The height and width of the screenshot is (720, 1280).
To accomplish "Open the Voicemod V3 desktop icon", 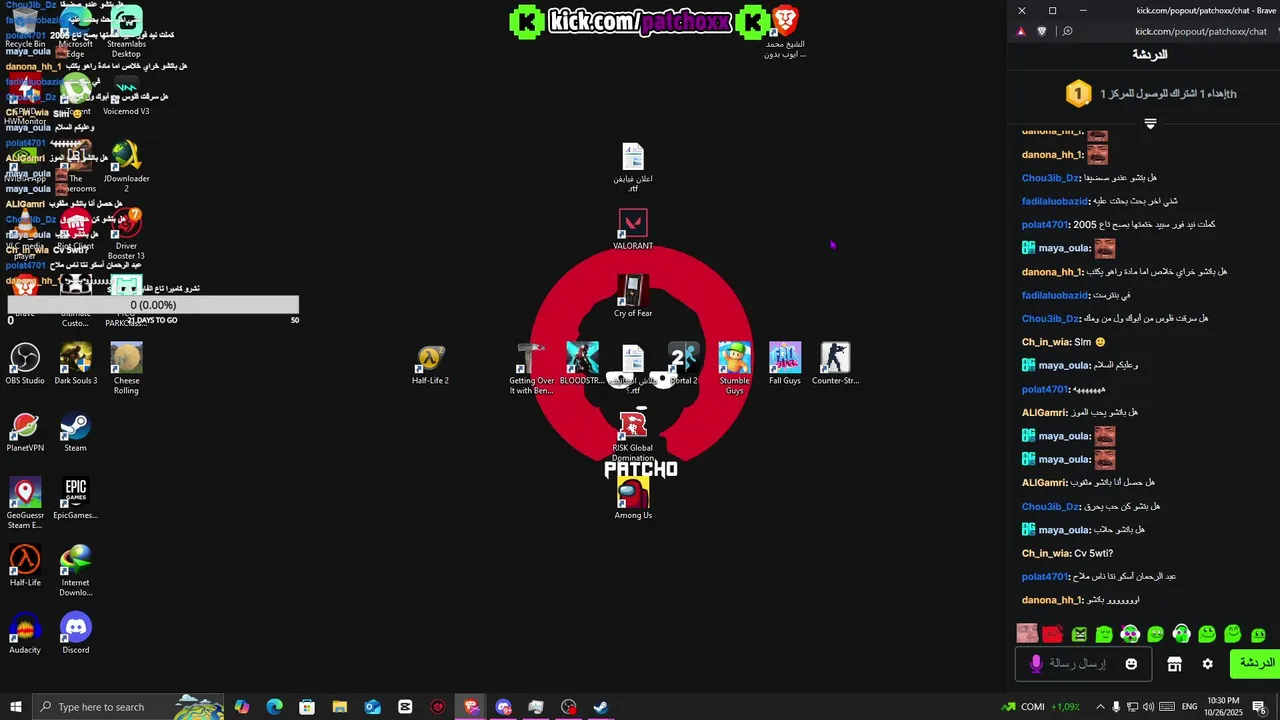I will 126,95.
